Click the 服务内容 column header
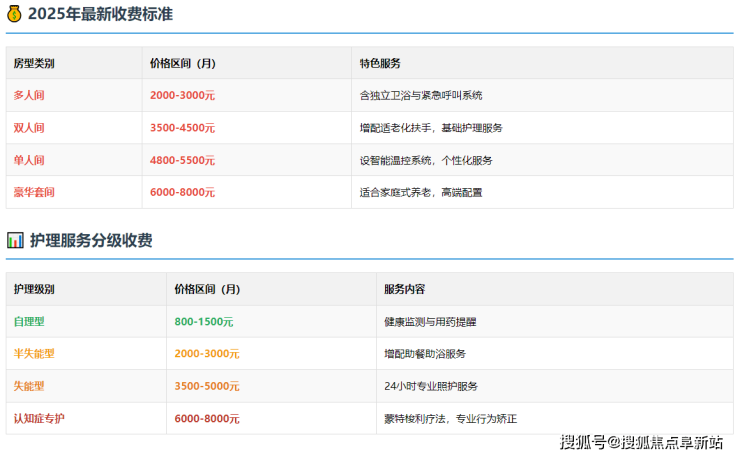Screen dimensions: 740x458 404,289
